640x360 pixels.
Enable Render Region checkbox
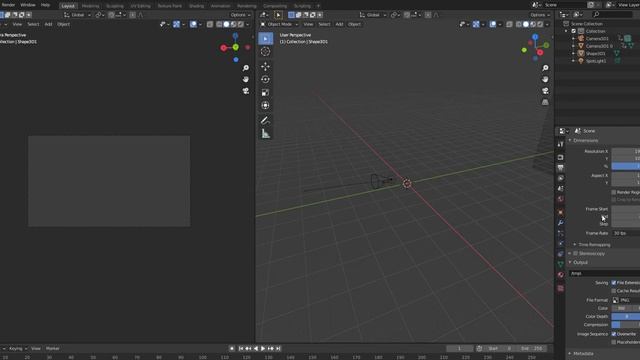(x=614, y=192)
